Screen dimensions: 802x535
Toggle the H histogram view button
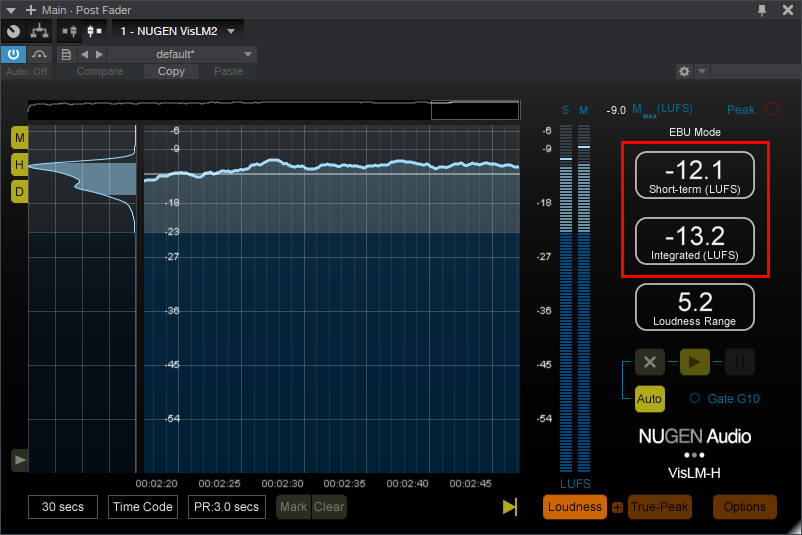click(19, 165)
